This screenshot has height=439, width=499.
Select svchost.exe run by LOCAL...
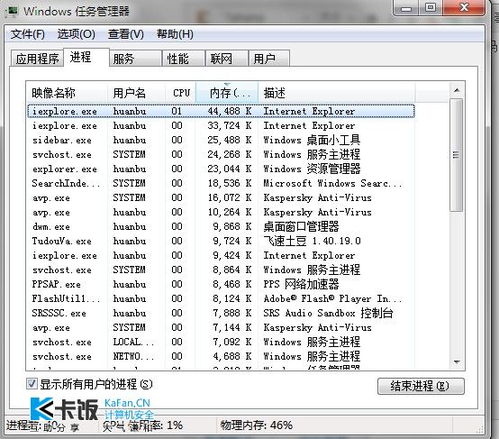(221, 342)
